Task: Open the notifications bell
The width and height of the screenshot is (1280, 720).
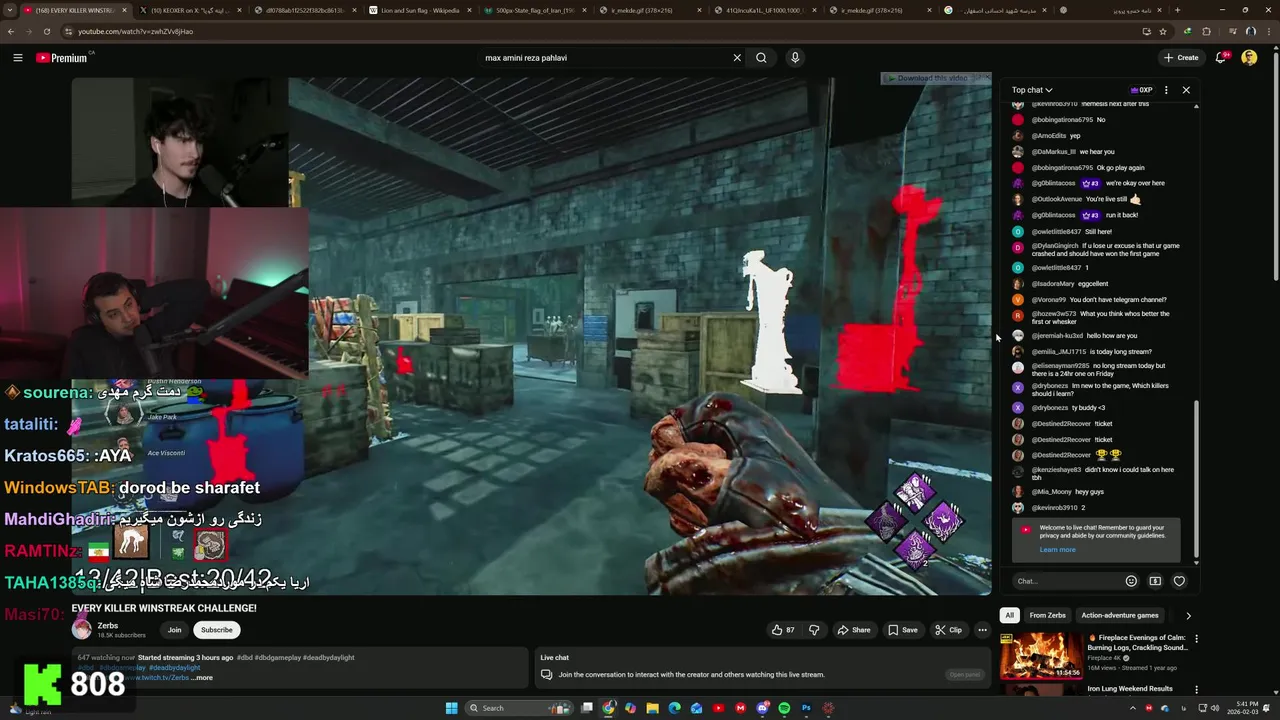Action: (1220, 58)
